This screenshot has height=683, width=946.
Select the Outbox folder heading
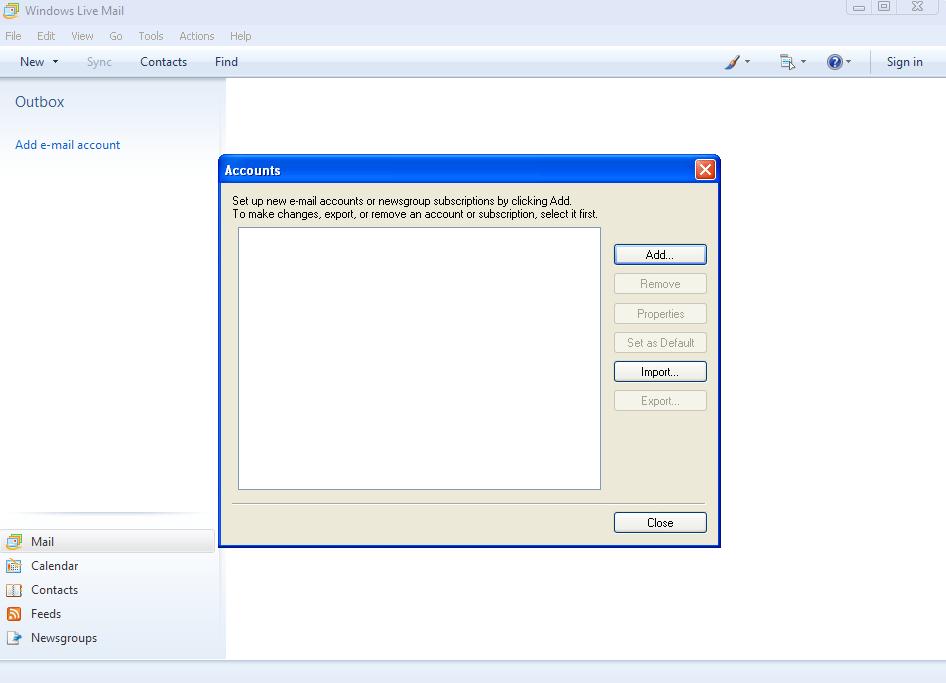click(x=40, y=102)
